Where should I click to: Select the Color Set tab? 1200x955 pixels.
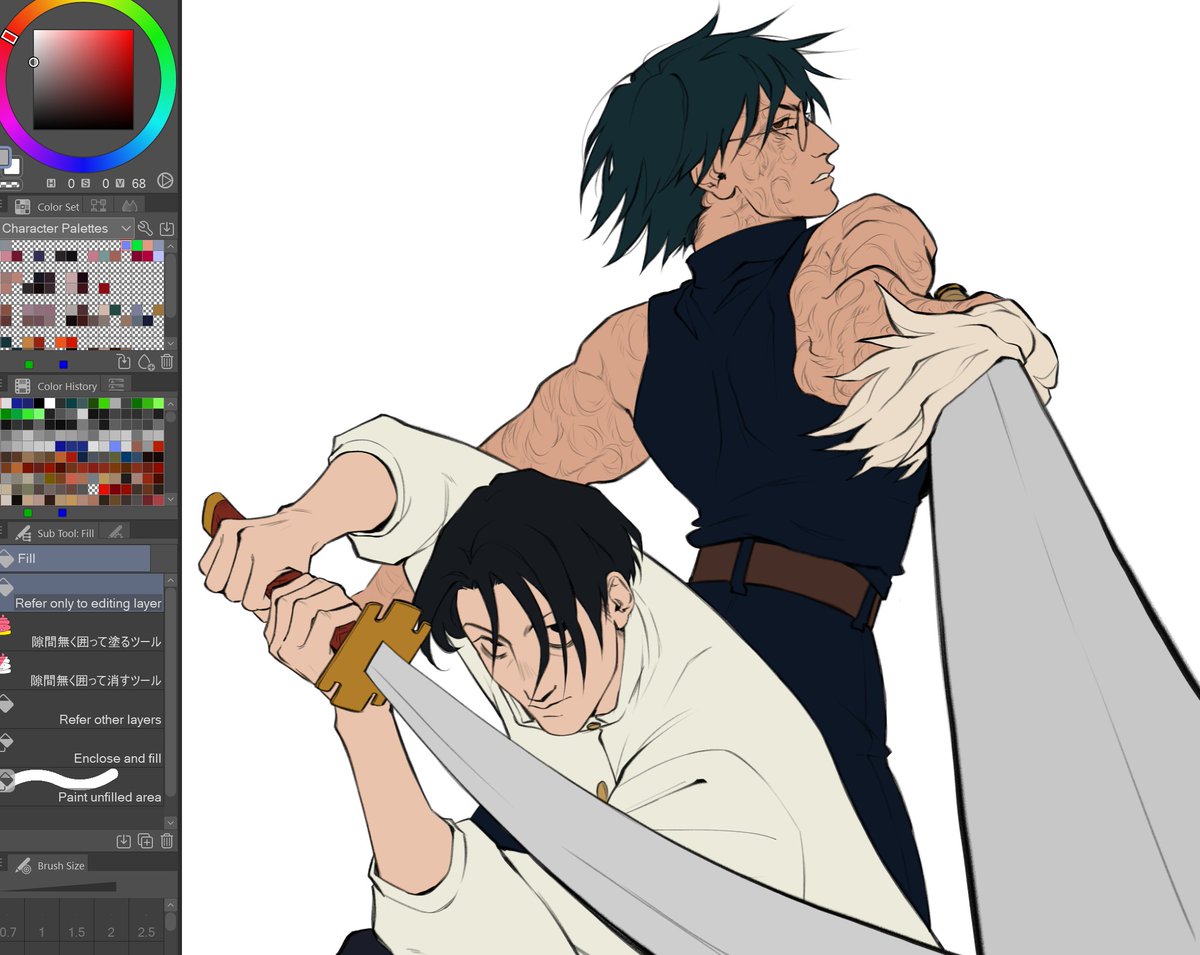click(x=47, y=207)
